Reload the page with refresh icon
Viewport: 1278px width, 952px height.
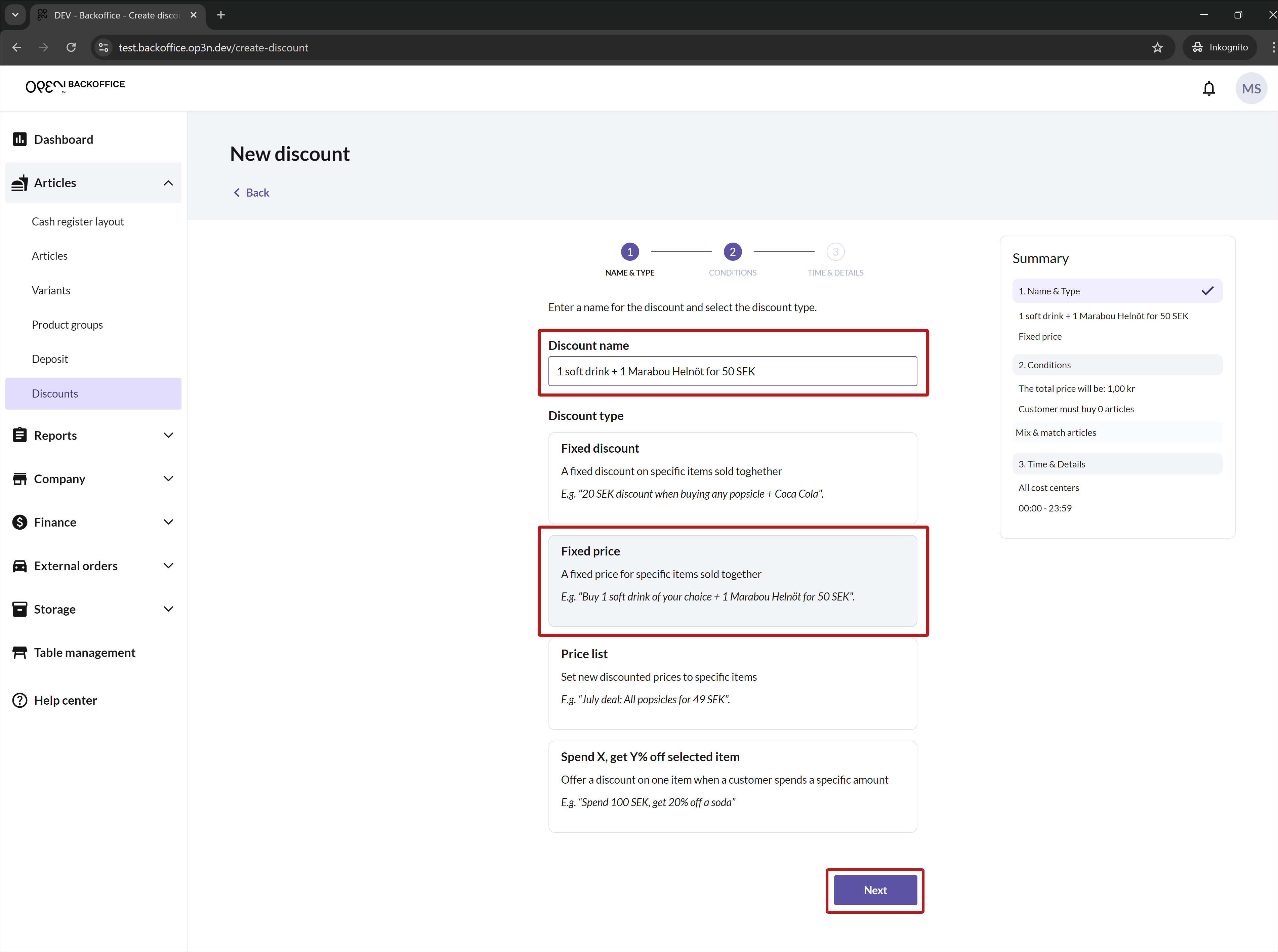click(71, 47)
